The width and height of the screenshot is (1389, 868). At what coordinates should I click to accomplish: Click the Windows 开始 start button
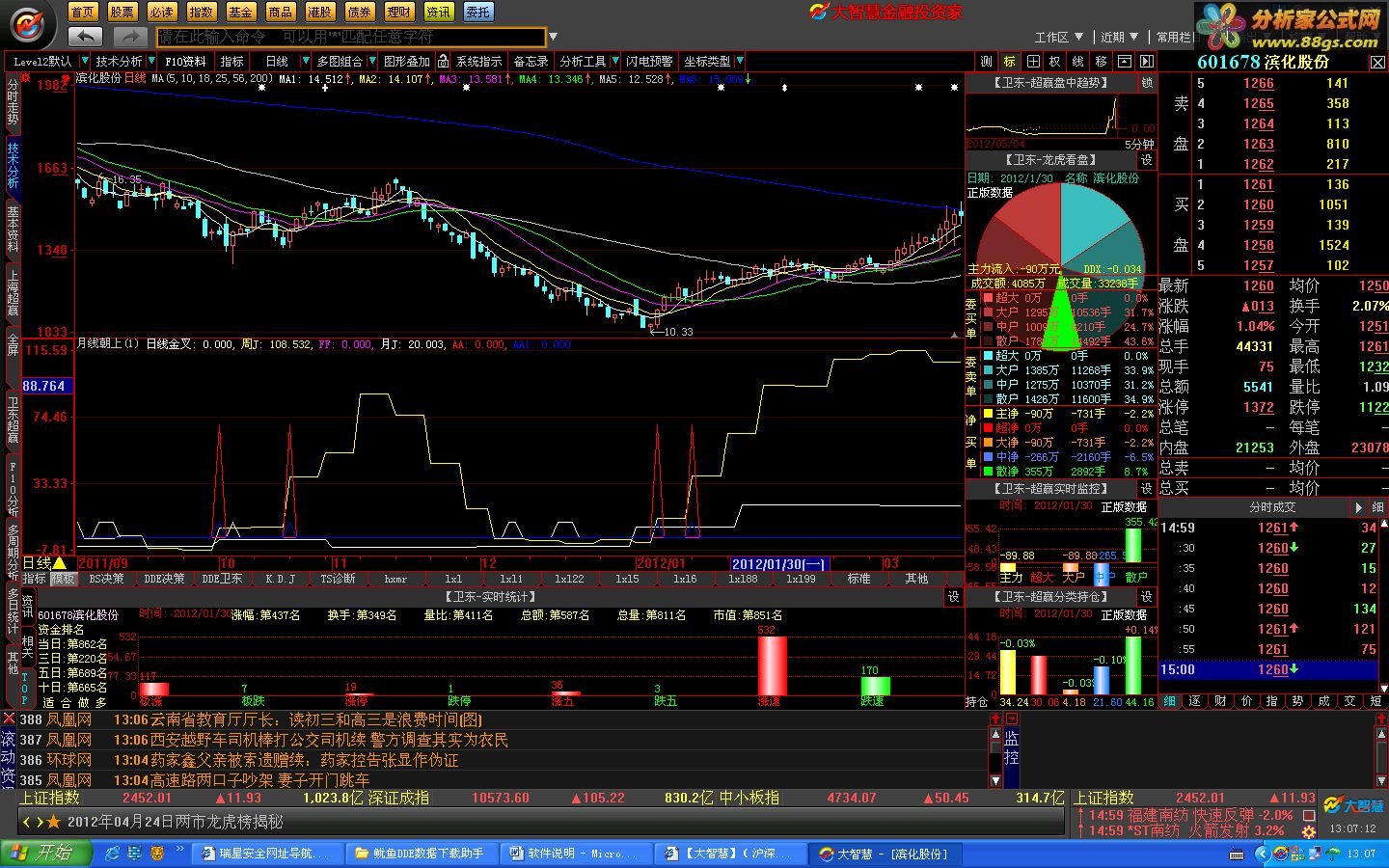click(x=46, y=854)
